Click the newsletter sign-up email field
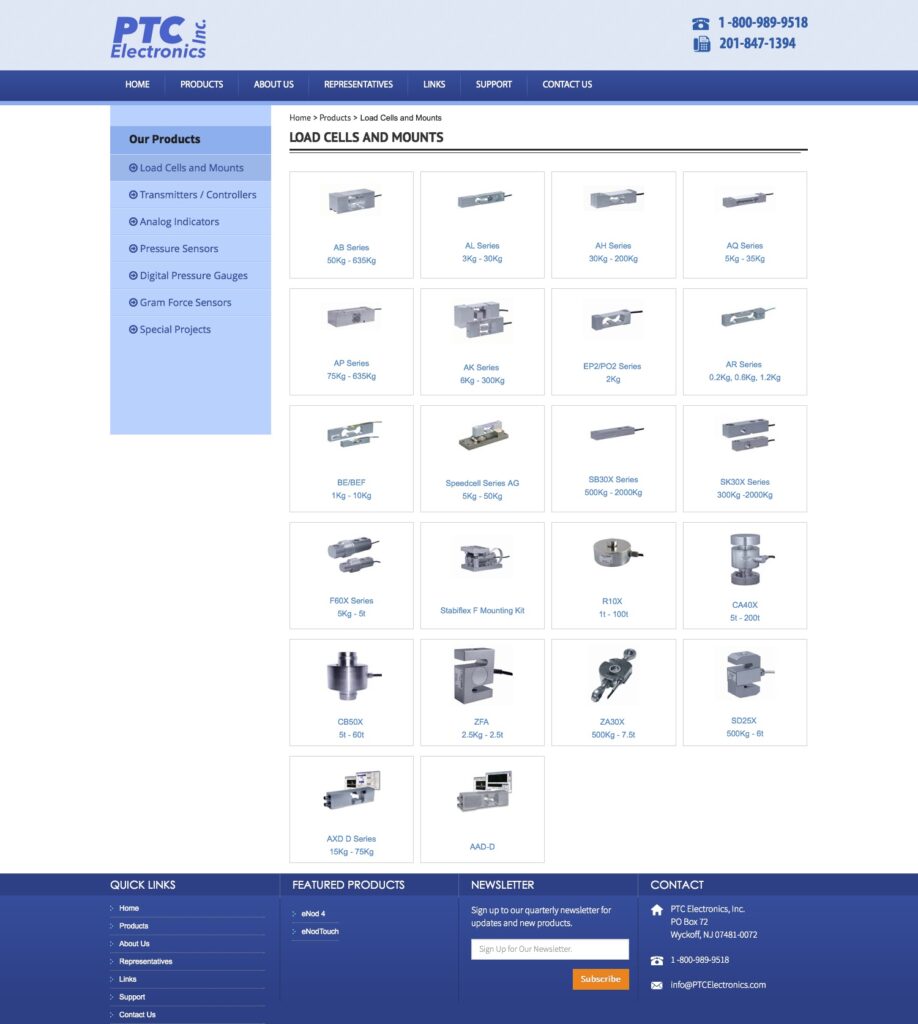The height and width of the screenshot is (1024, 918). [550, 949]
